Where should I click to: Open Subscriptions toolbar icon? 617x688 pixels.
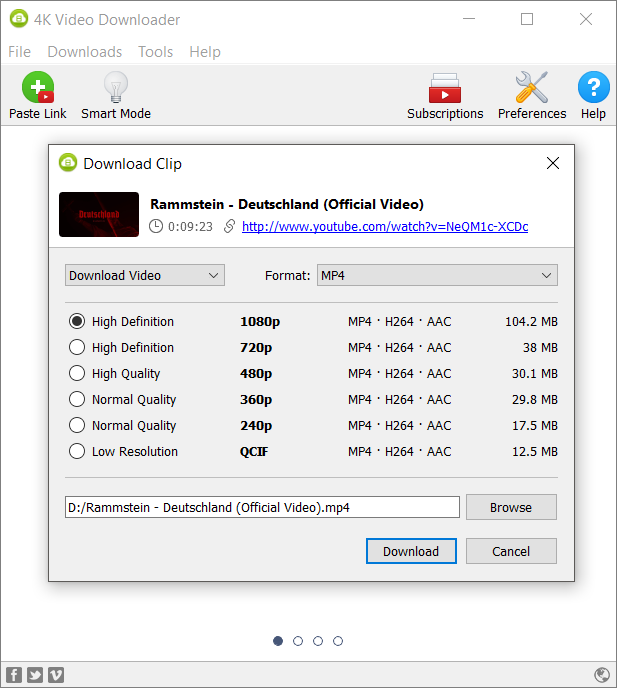point(445,88)
